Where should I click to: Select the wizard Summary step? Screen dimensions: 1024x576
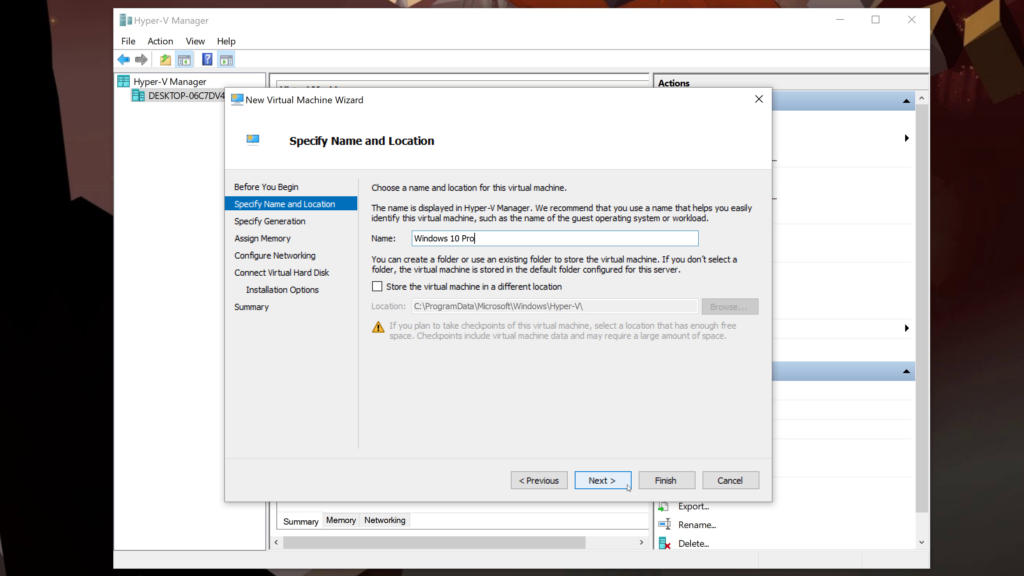pyautogui.click(x=251, y=307)
